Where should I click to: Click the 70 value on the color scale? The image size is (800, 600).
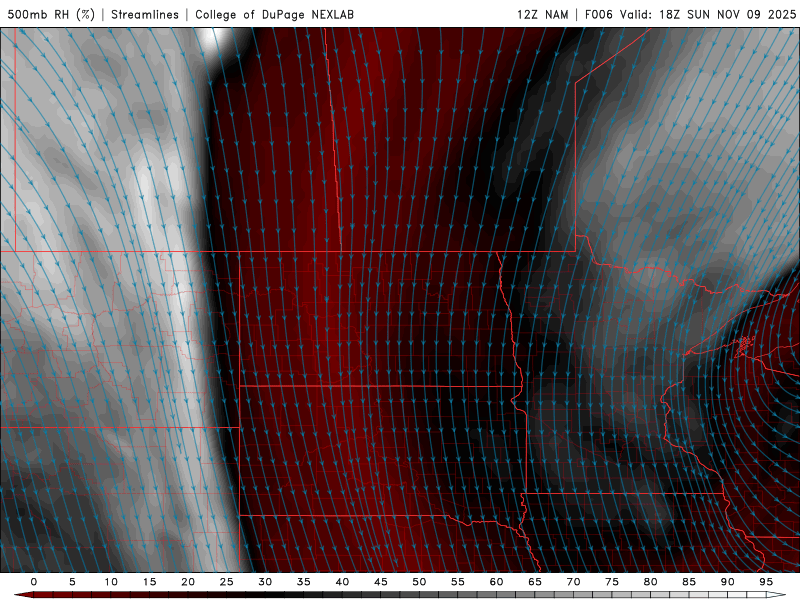coord(573,582)
